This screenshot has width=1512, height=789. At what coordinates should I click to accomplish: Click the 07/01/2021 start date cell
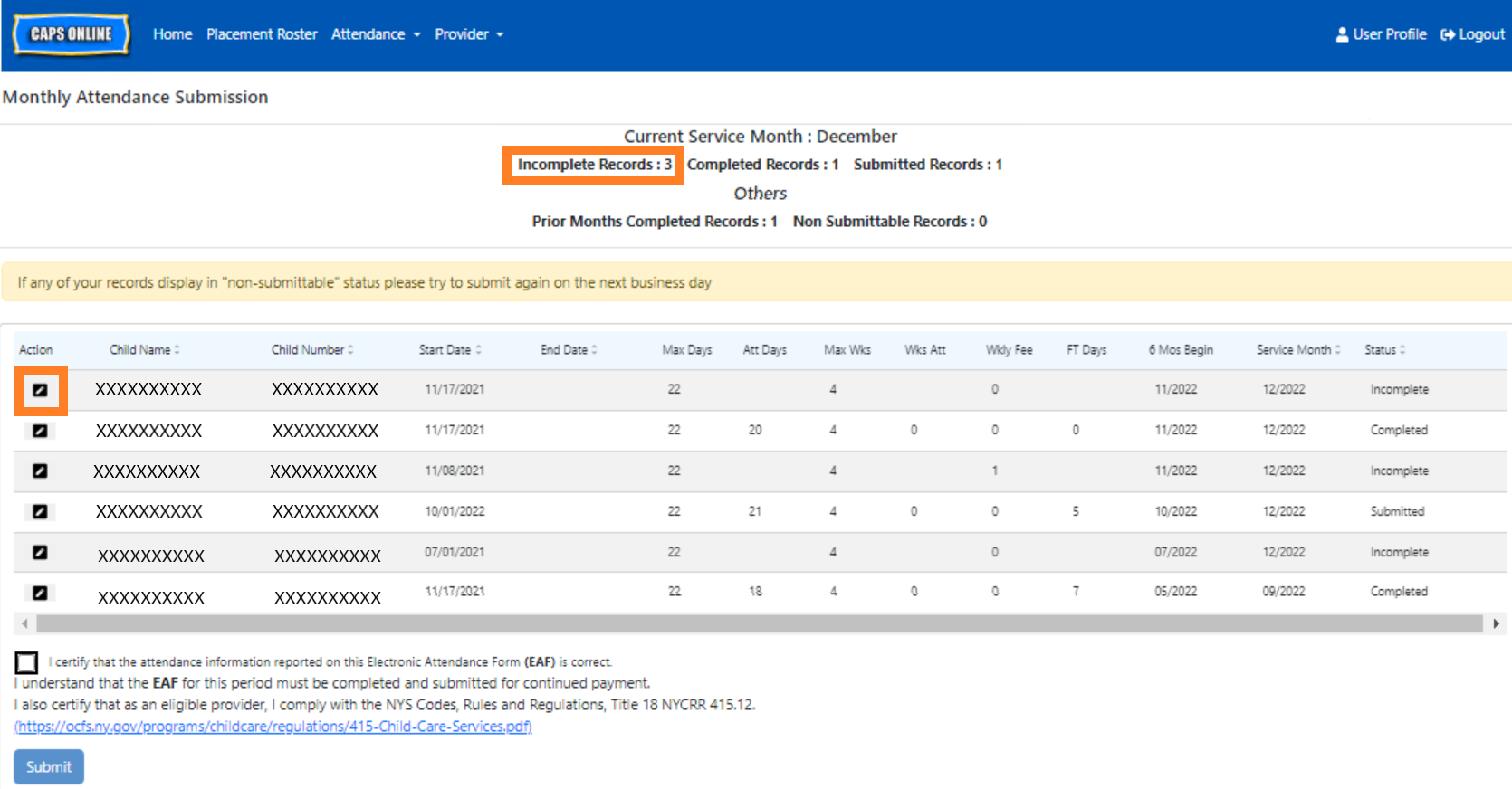(455, 552)
